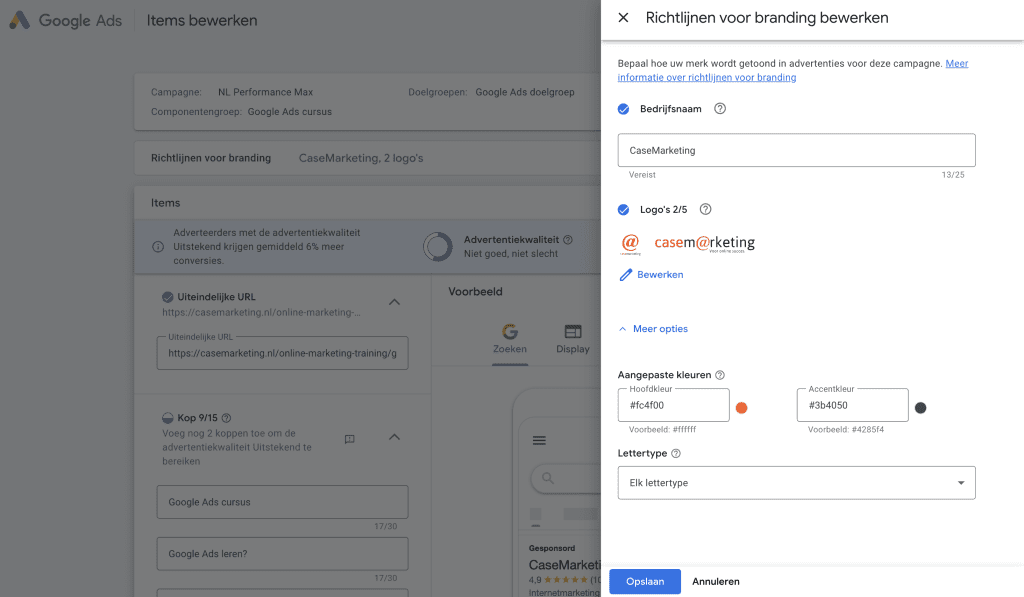Click the Uiteindelijke URL input field
The image size is (1024, 597).
click(282, 353)
